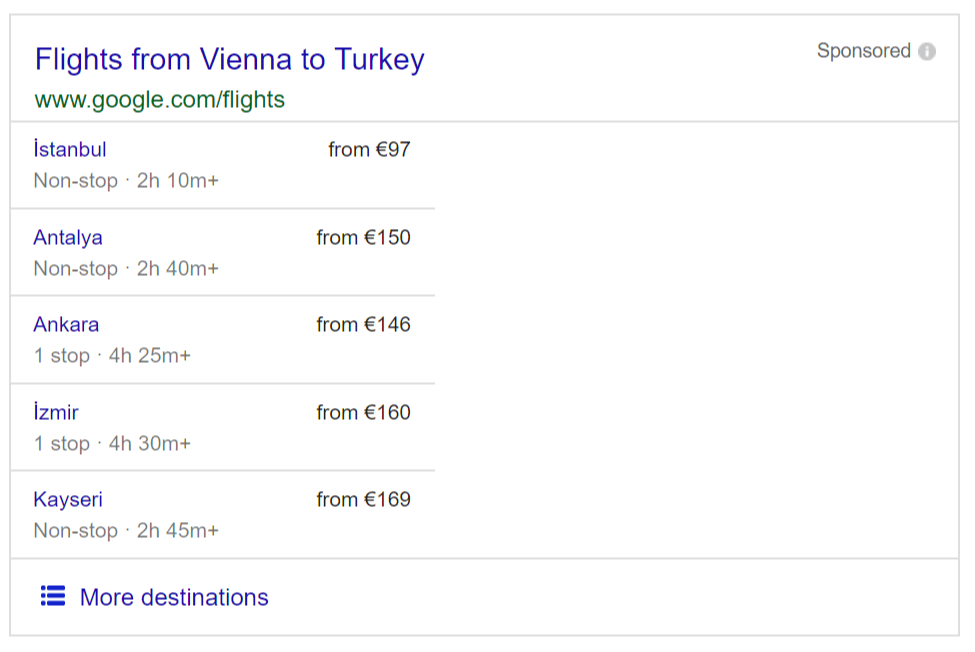Viewport: 975px width, 652px height.
Task: Click the İstanbul price from €97
Action: click(369, 150)
